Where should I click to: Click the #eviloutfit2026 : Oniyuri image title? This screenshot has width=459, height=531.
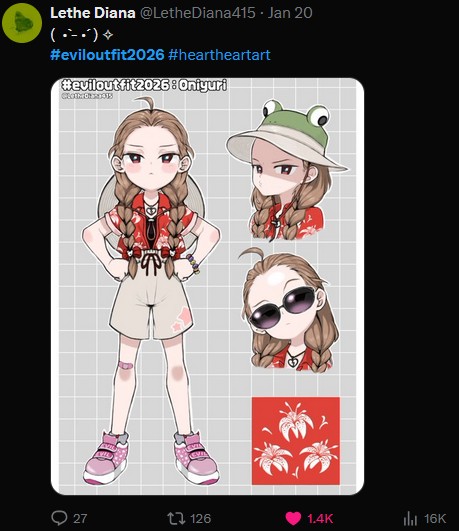tap(144, 85)
